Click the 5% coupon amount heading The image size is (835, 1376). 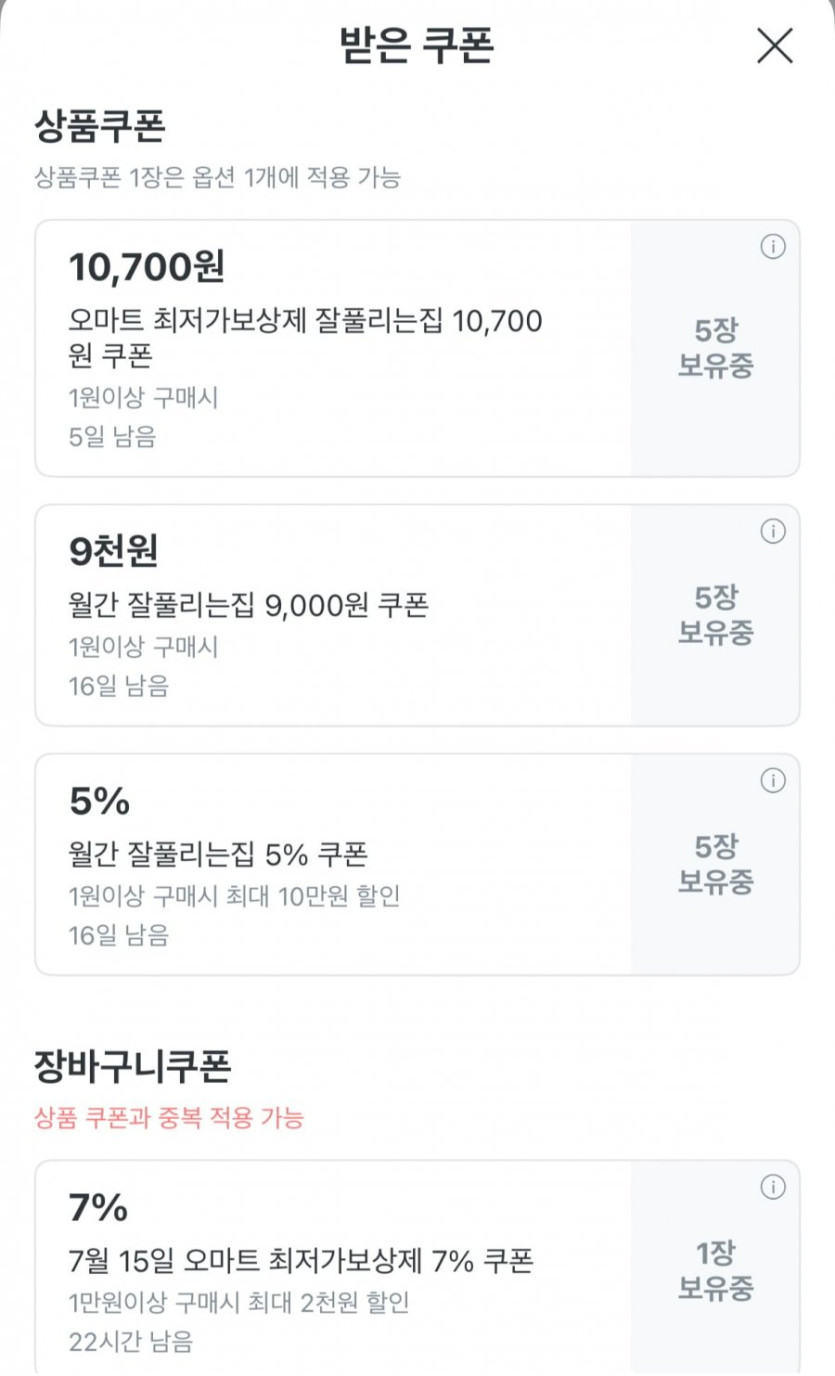click(x=100, y=800)
